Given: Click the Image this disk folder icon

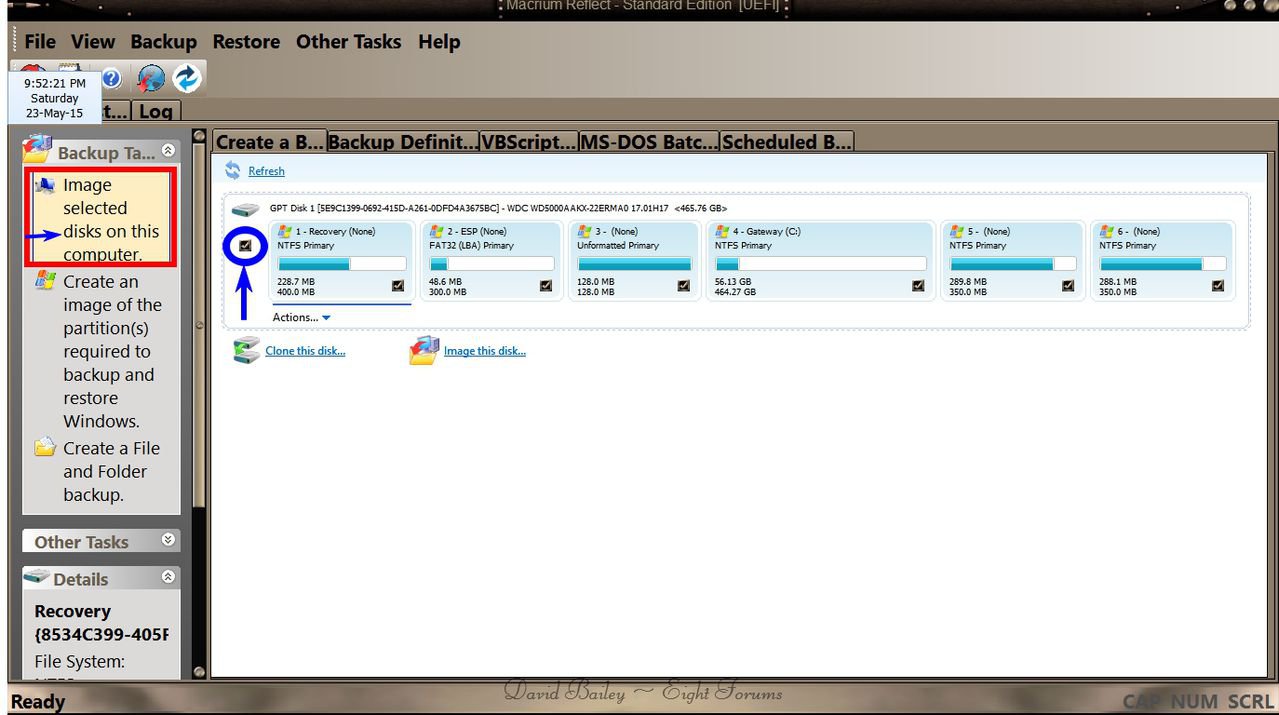Looking at the screenshot, I should tap(424, 350).
